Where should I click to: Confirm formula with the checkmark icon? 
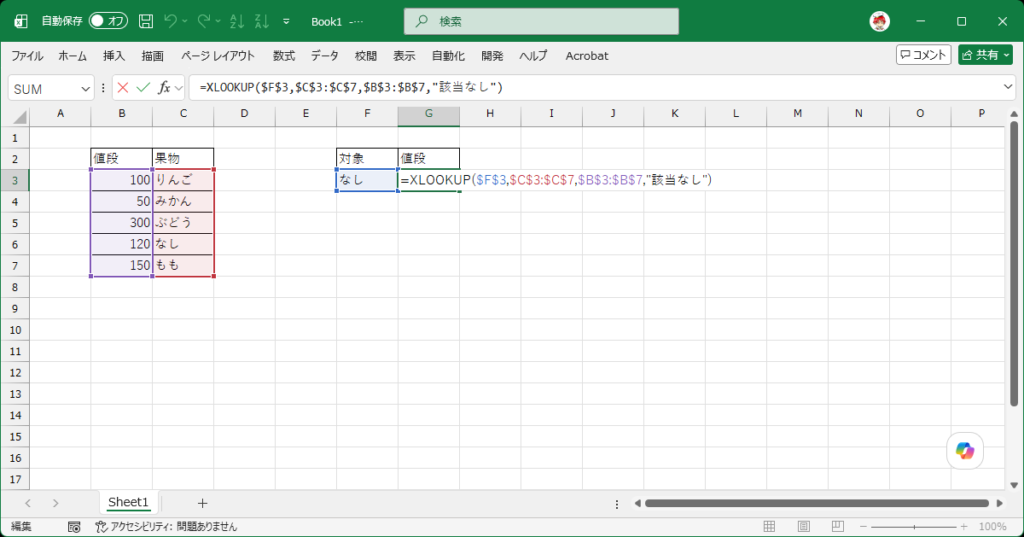143,88
